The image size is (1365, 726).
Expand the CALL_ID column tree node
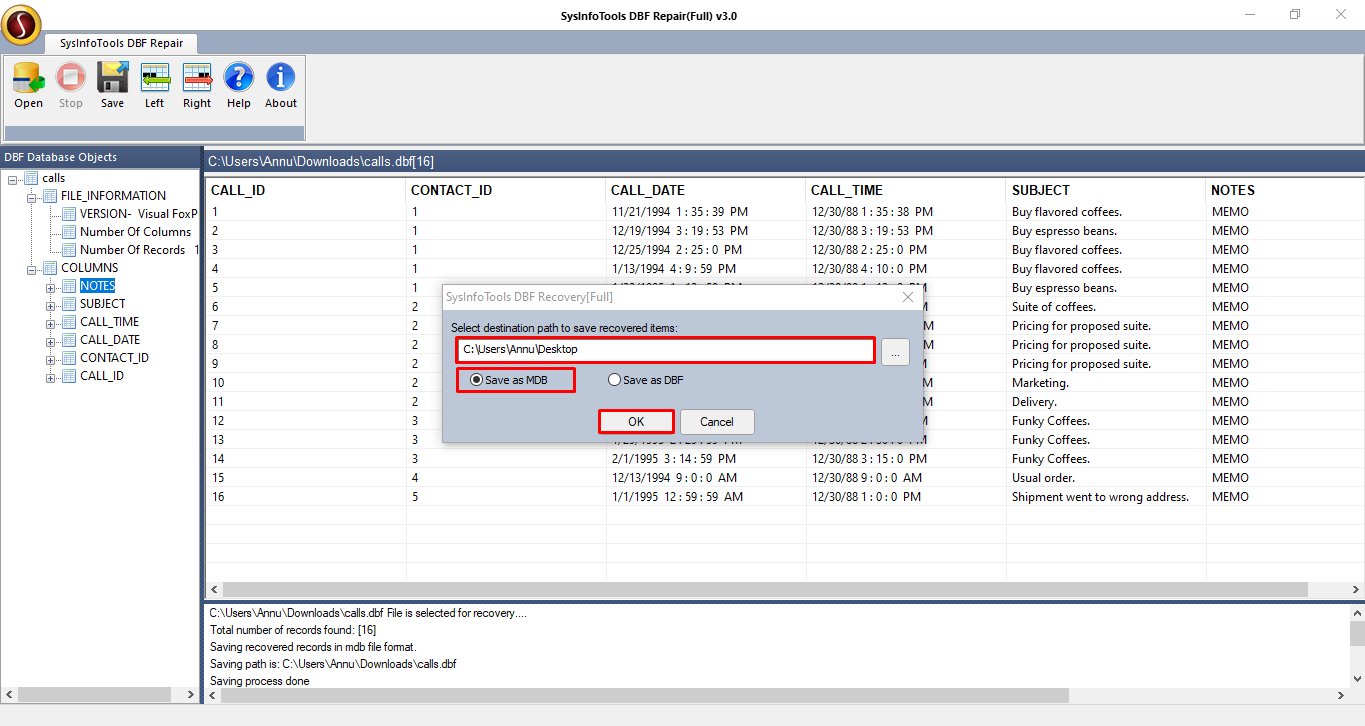(51, 377)
